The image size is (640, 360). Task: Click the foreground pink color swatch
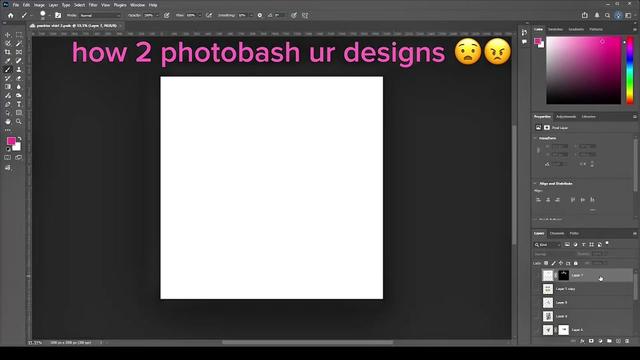point(11,141)
